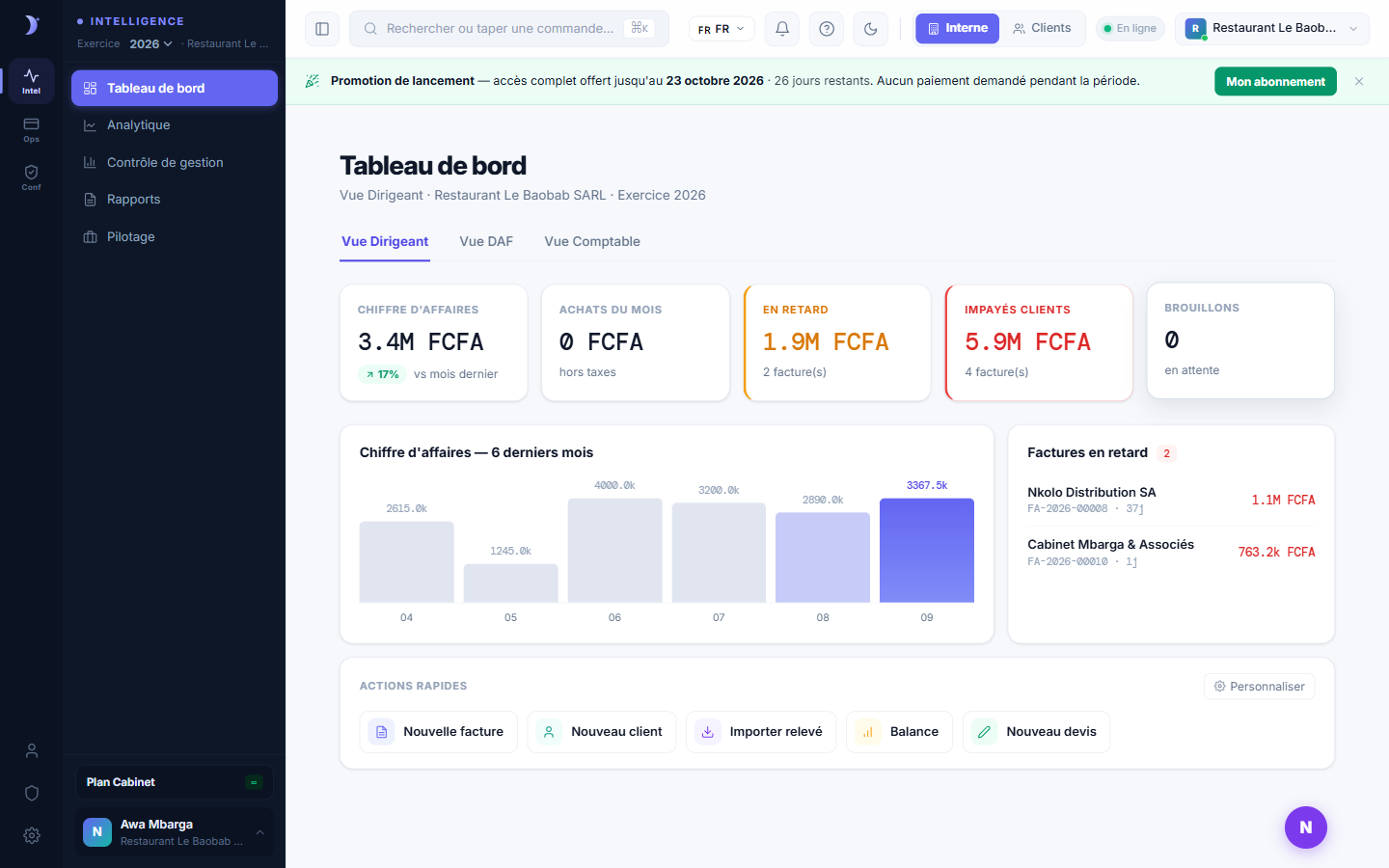Switch to the Vue Comptable tab

(592, 242)
